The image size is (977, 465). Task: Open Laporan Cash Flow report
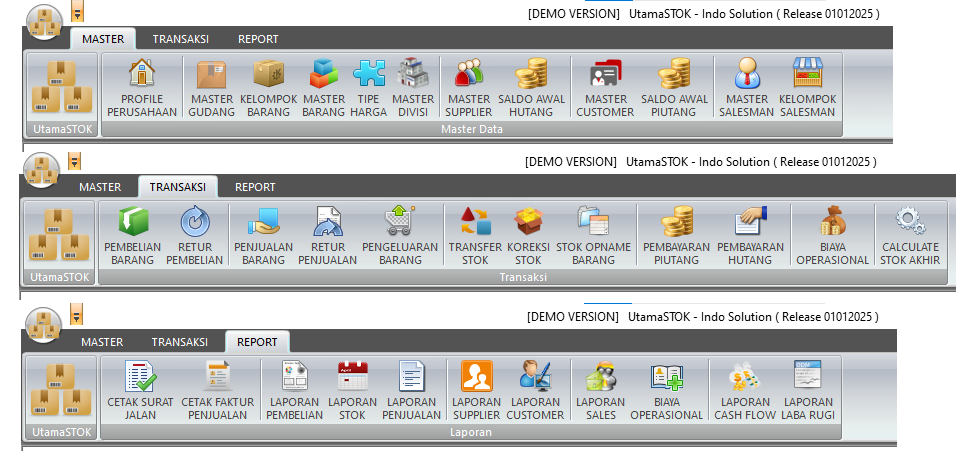[745, 391]
